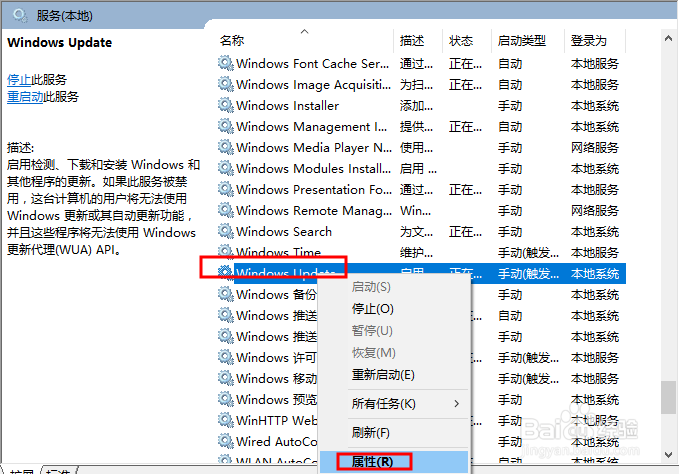The image size is (679, 474).
Task: Click the Windows Management Instrumentation gear icon
Action: (226, 126)
